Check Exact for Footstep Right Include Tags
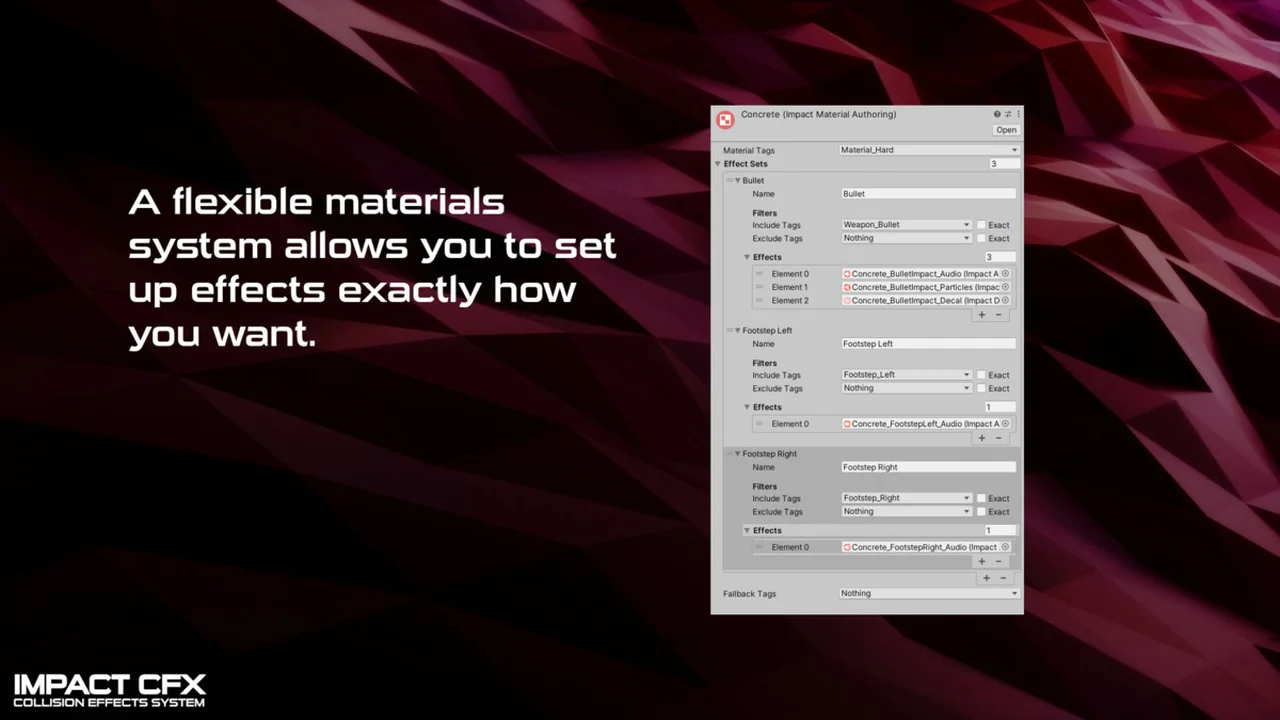Screen dimensions: 1280x720 pos(981,498)
